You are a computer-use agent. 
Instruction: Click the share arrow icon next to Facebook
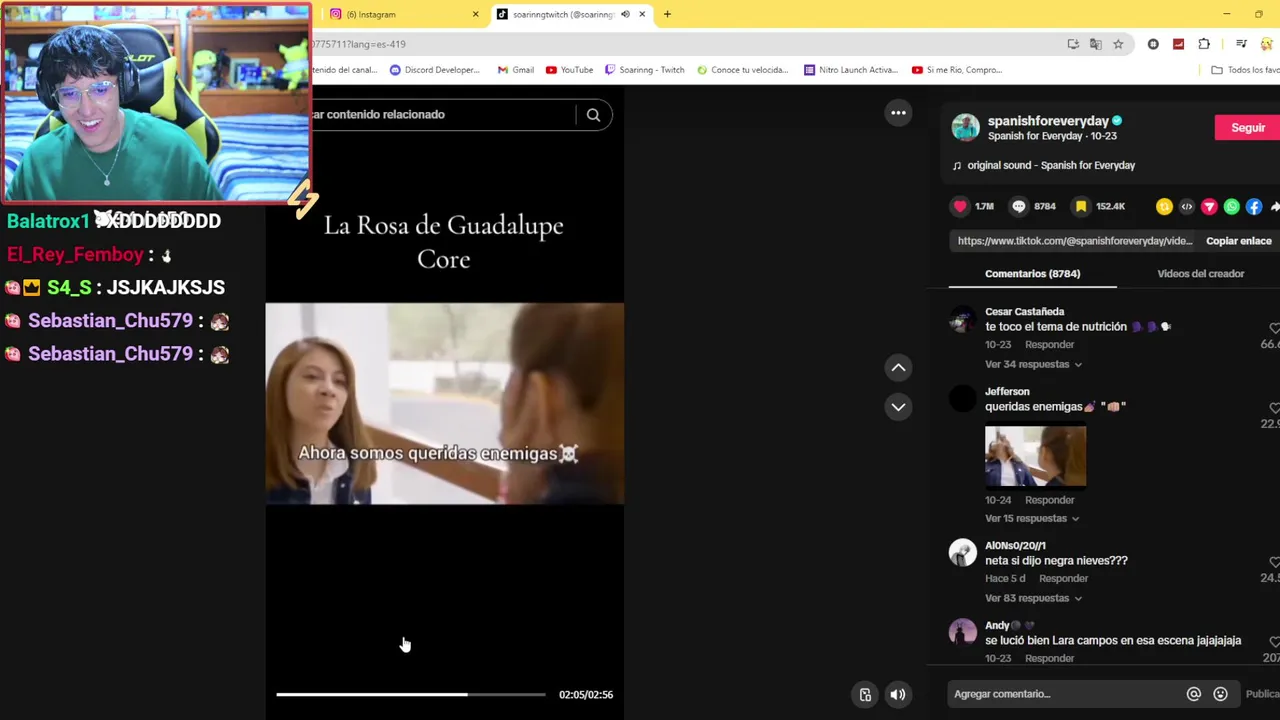(x=1275, y=206)
